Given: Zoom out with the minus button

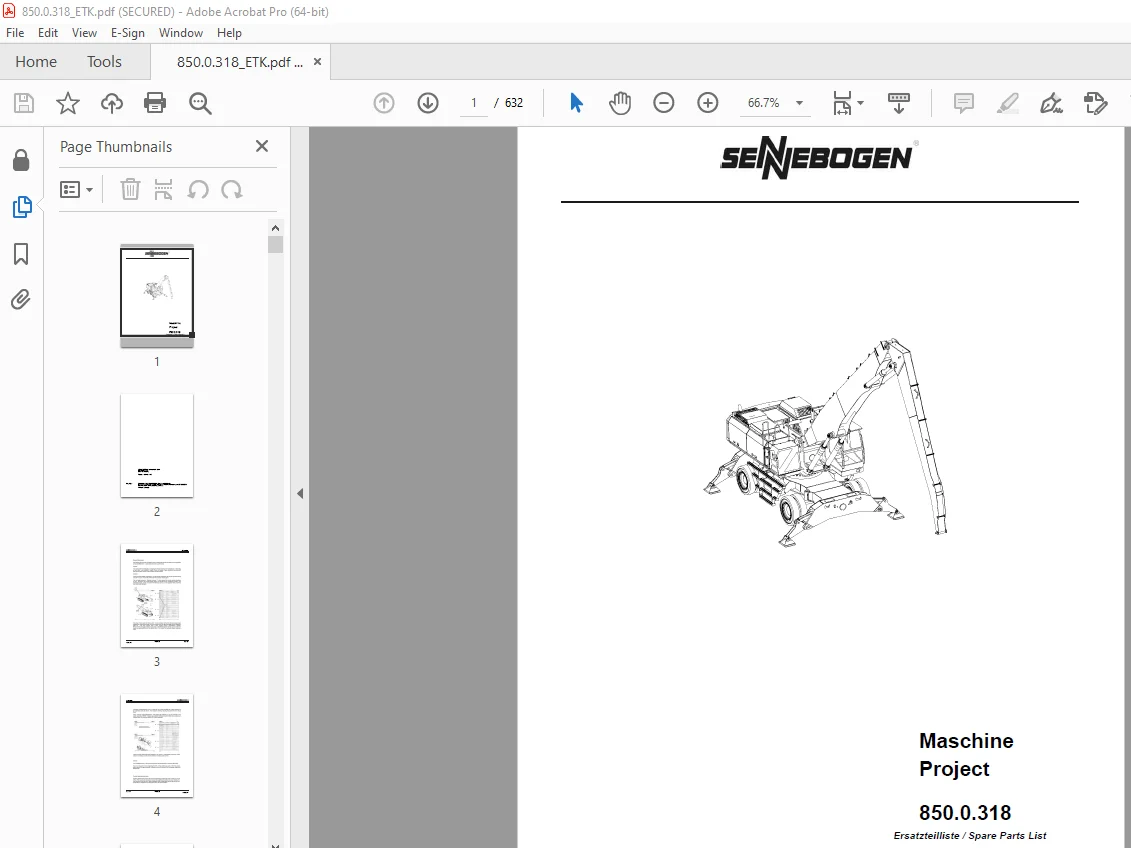Looking at the screenshot, I should pos(664,103).
